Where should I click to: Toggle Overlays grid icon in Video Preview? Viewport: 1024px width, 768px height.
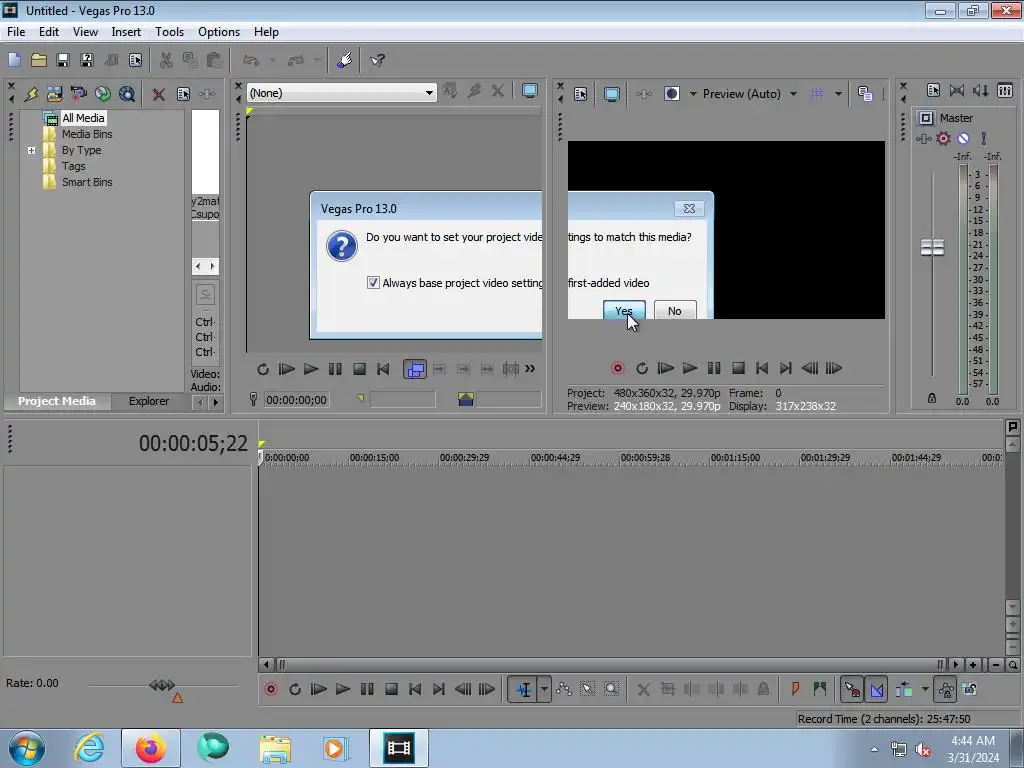coord(816,94)
